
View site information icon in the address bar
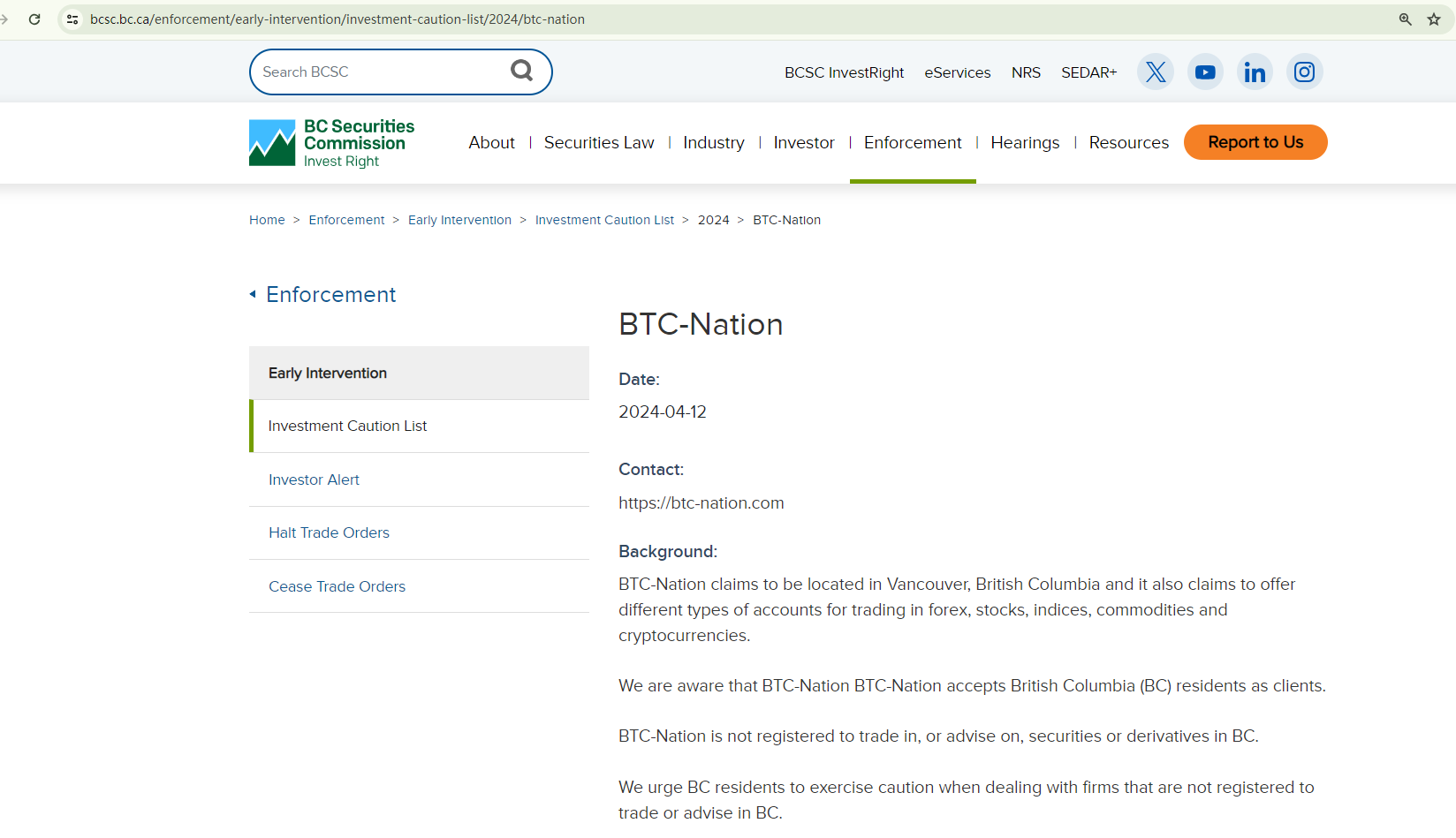coord(72,19)
